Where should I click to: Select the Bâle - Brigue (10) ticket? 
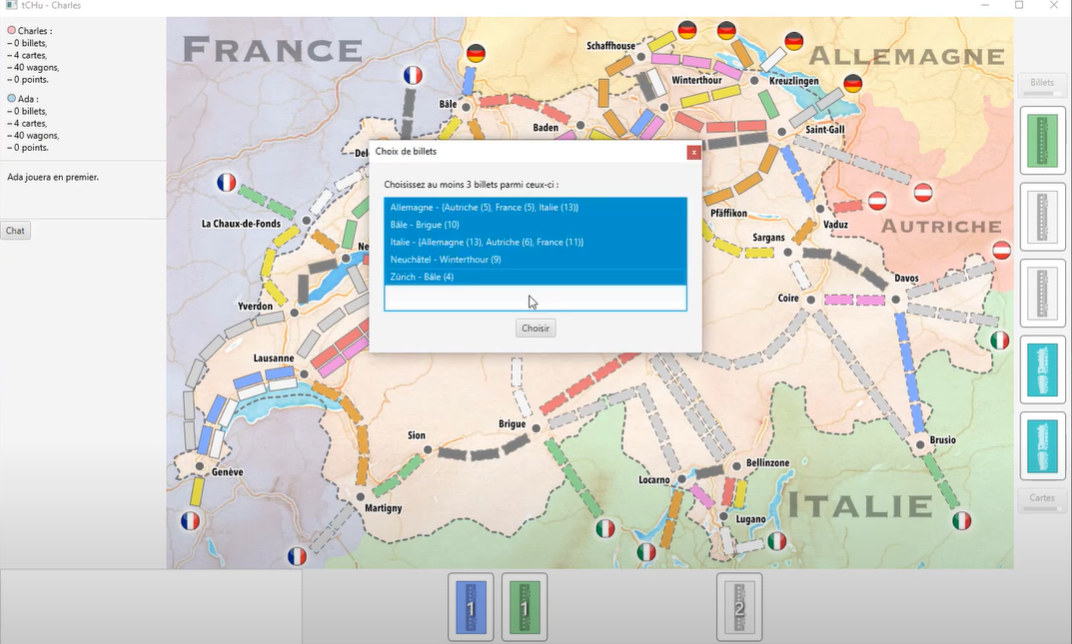tap(535, 224)
